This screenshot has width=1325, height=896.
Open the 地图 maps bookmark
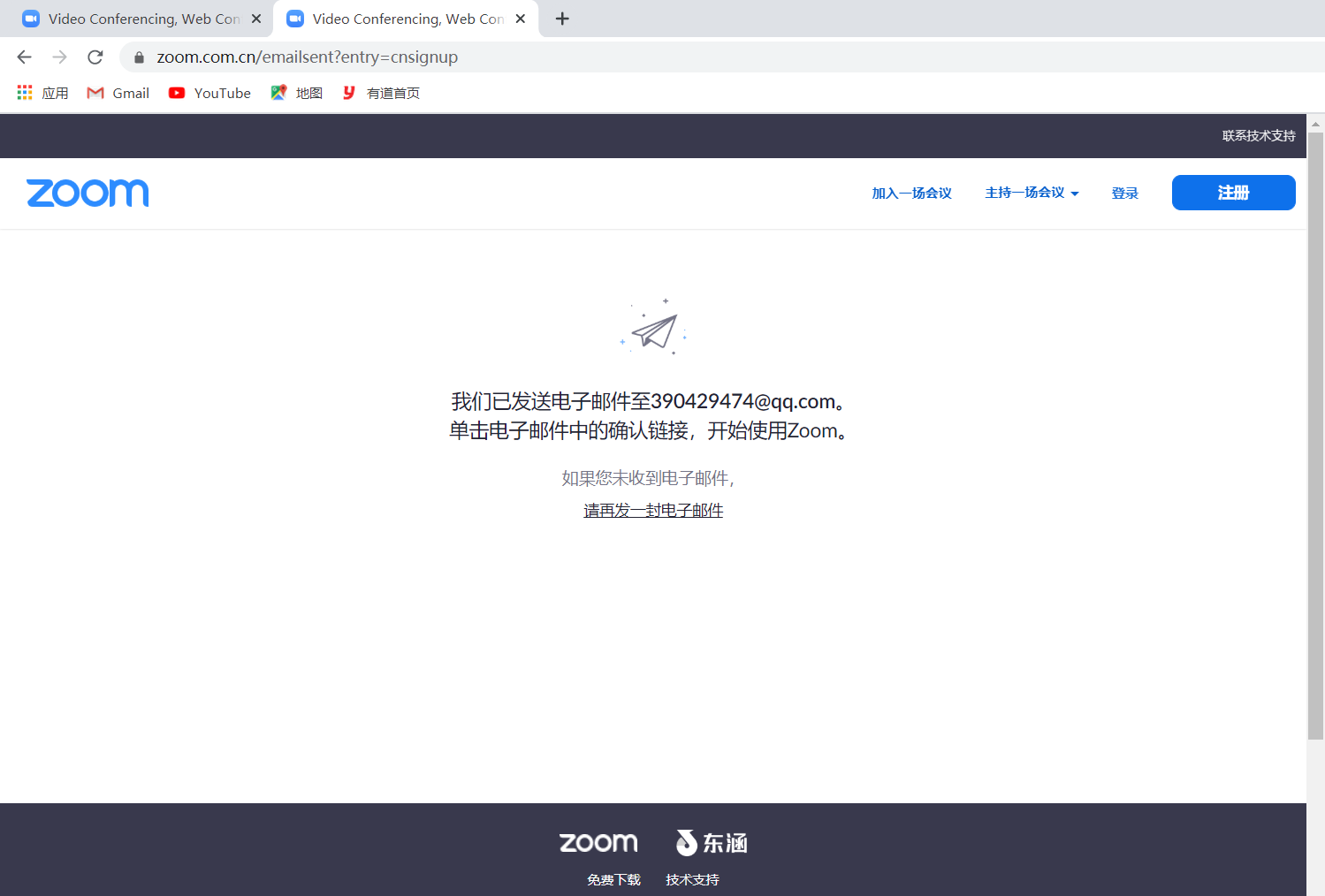click(x=297, y=93)
